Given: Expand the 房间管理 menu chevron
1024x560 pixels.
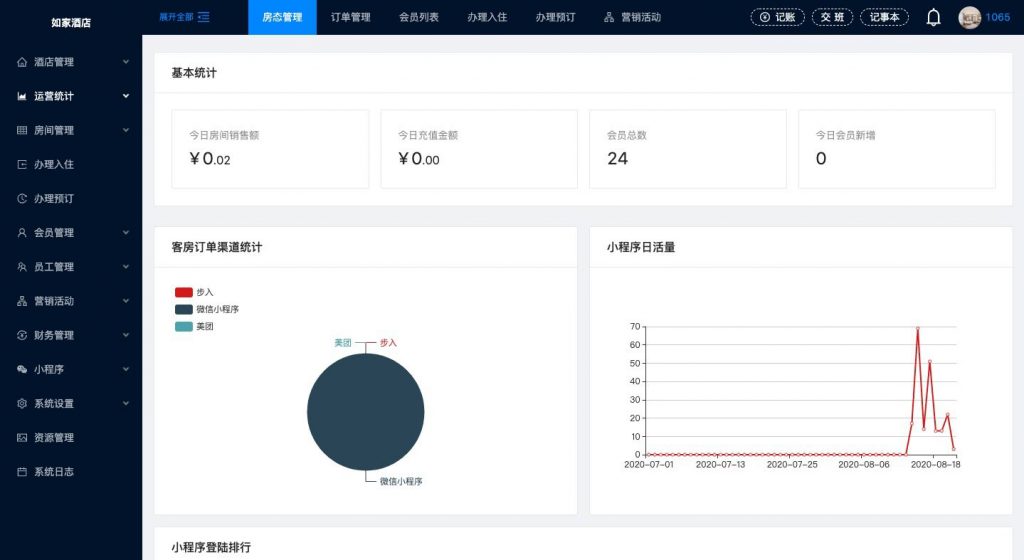Looking at the screenshot, I should click(x=126, y=131).
